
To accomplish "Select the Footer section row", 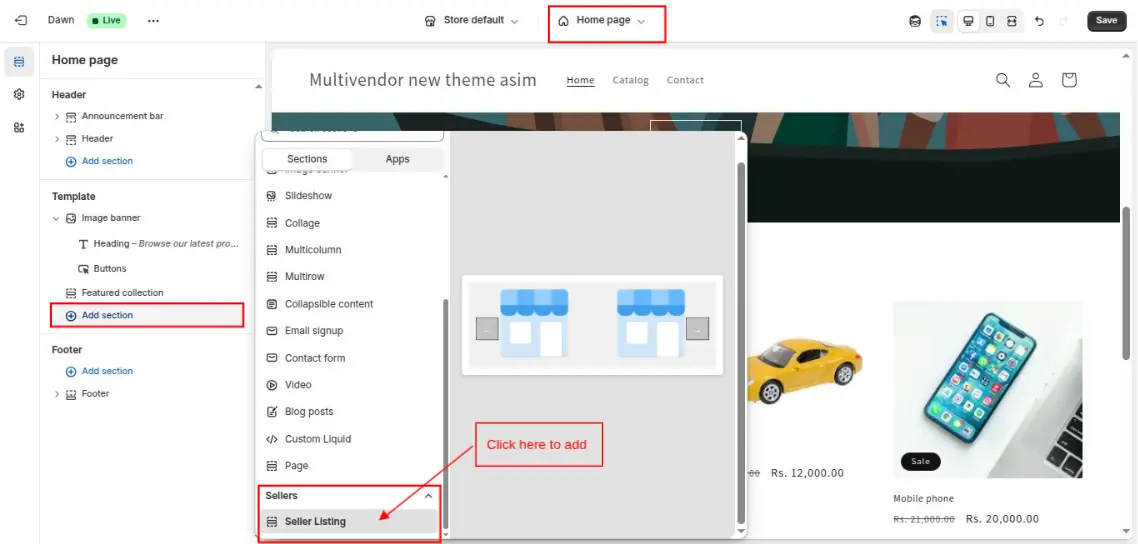I will (88, 394).
